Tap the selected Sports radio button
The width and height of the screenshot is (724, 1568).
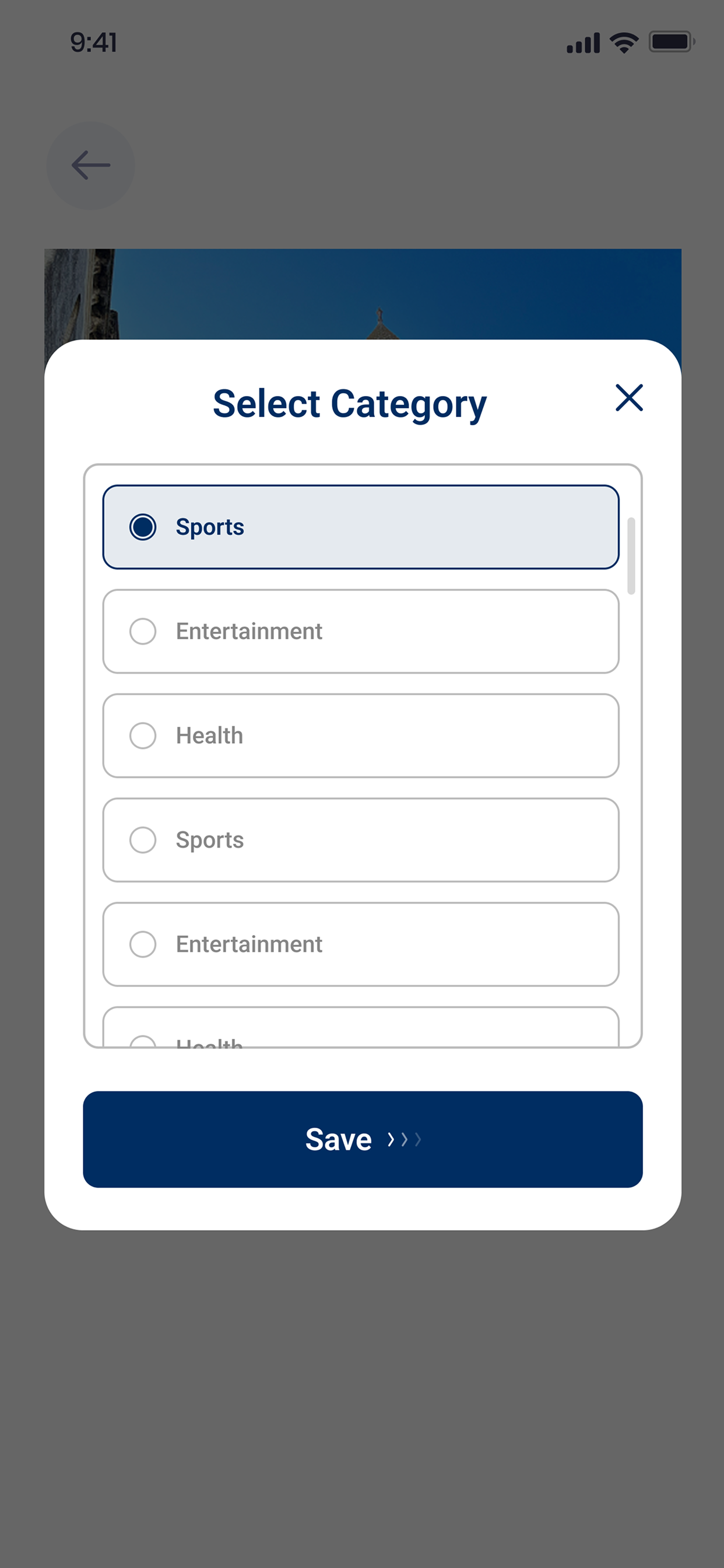coord(143,527)
